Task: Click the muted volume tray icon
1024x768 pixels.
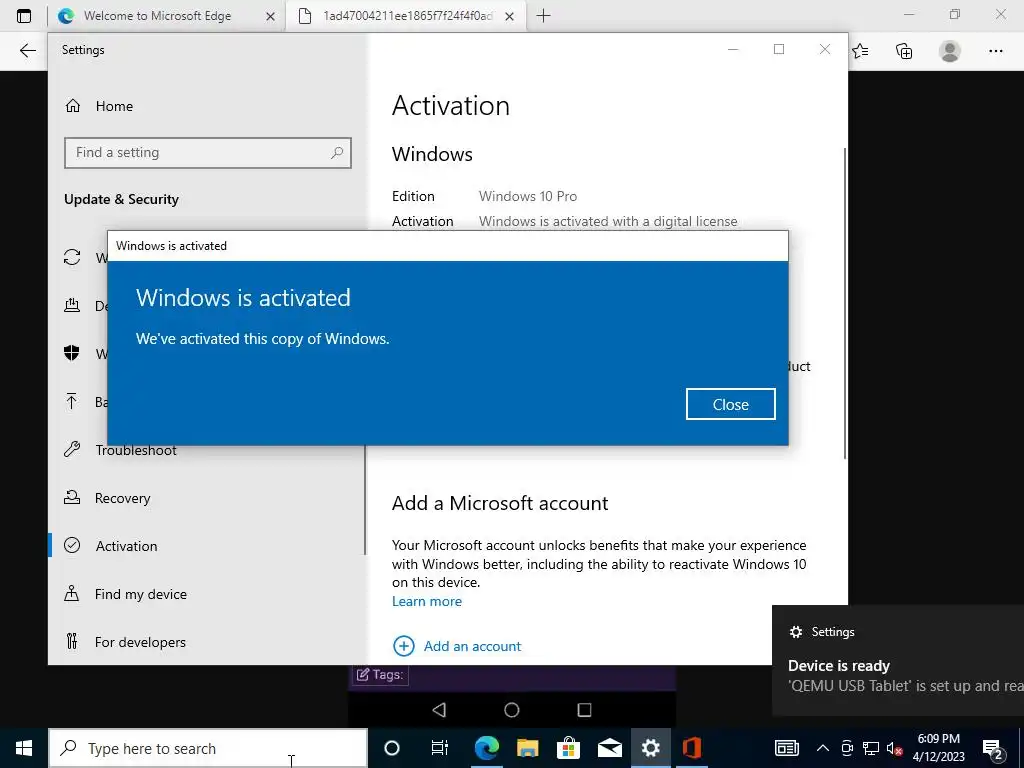Action: coord(895,749)
